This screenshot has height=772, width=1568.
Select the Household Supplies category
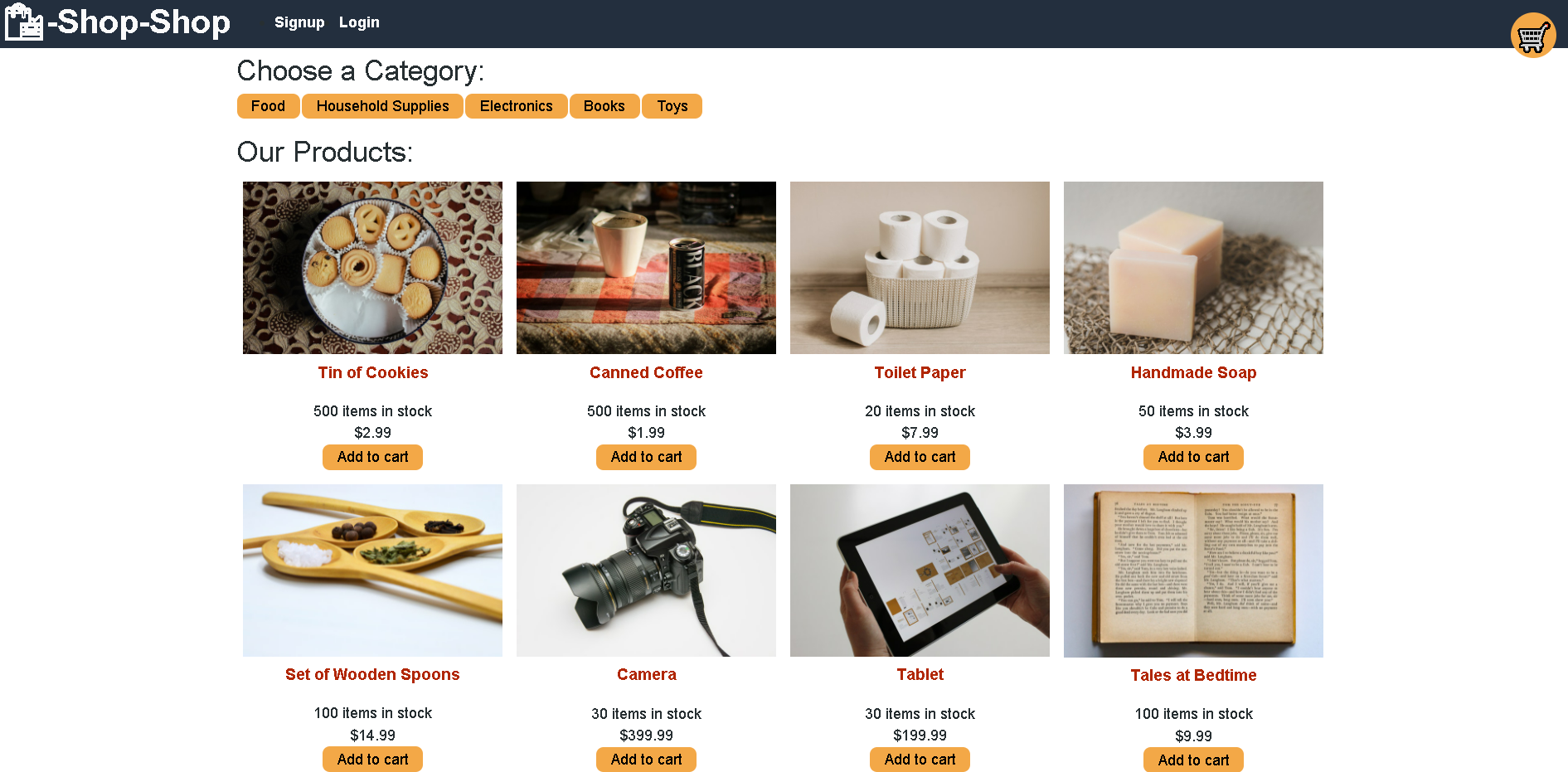(382, 106)
